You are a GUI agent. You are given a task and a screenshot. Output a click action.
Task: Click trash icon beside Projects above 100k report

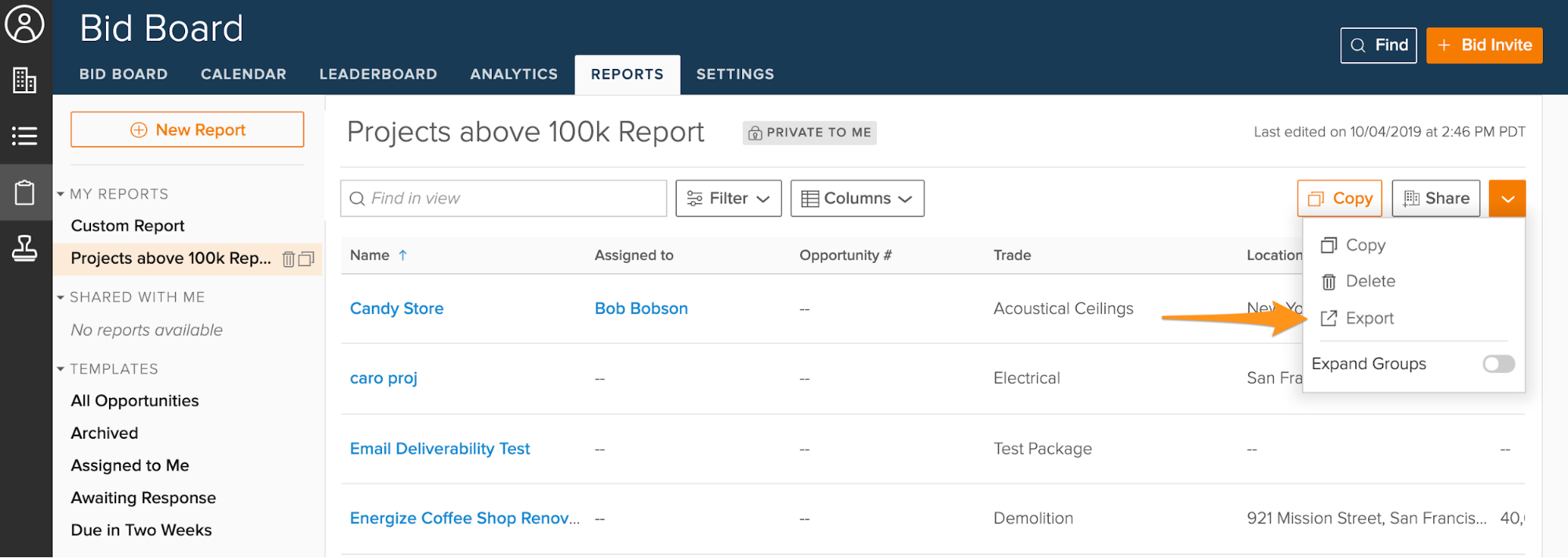click(289, 259)
